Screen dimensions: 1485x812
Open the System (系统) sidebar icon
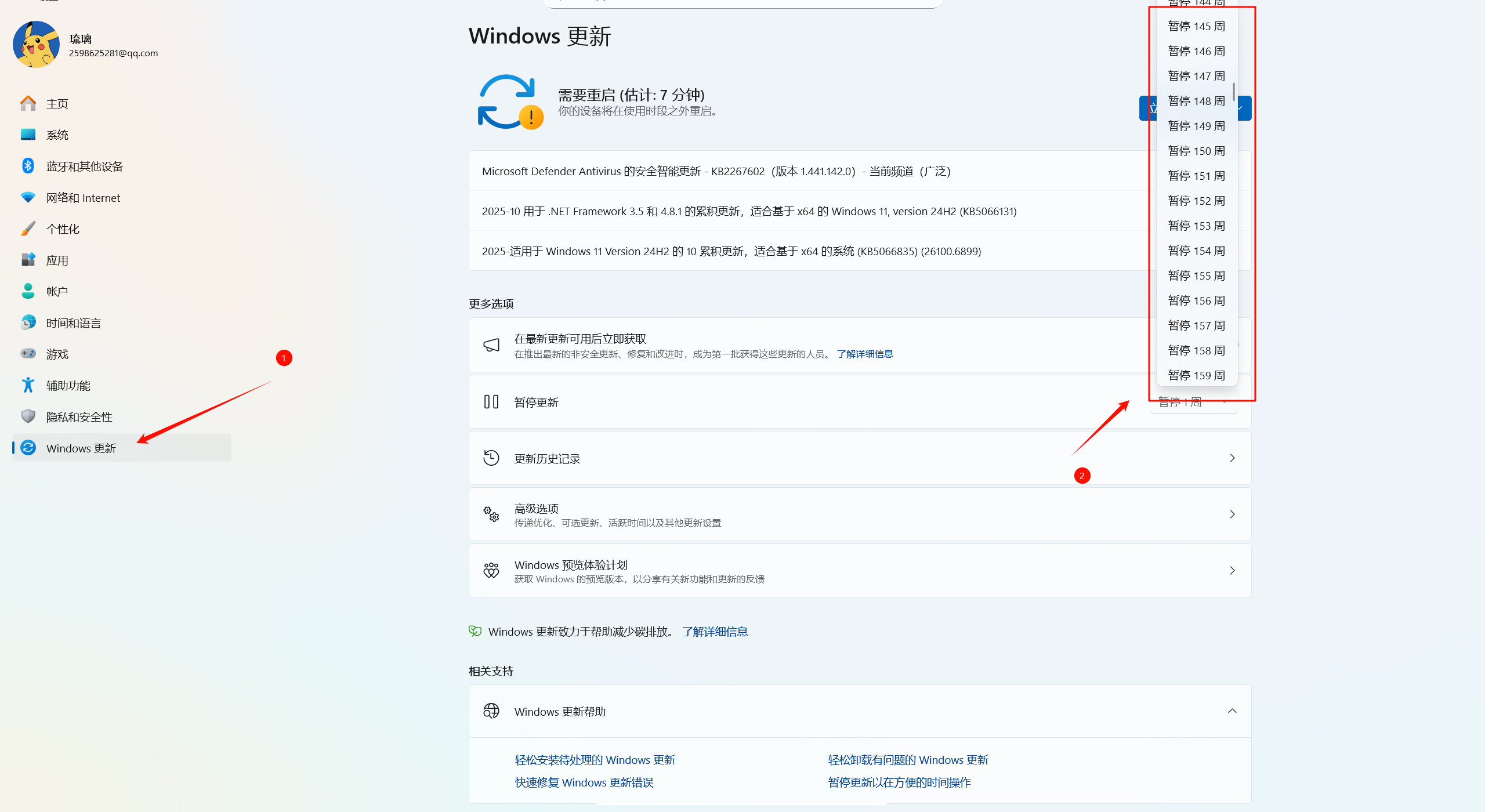(28, 135)
